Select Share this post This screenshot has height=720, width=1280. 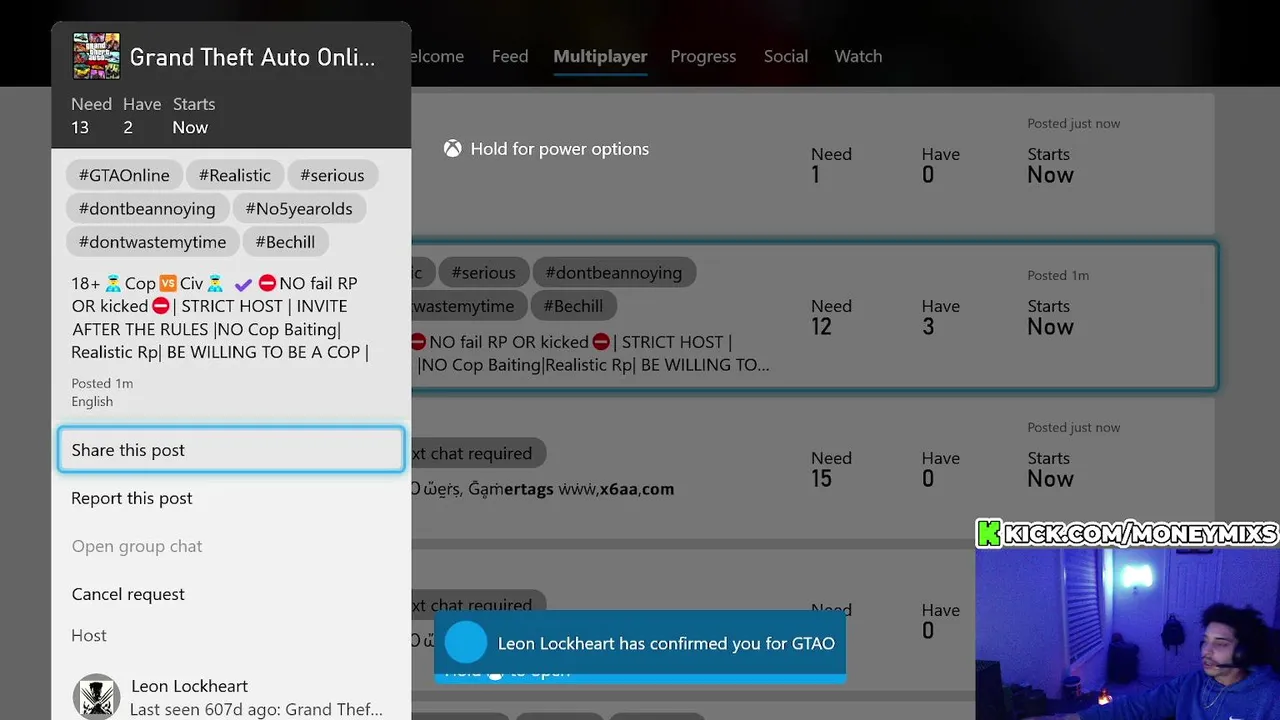(x=231, y=450)
